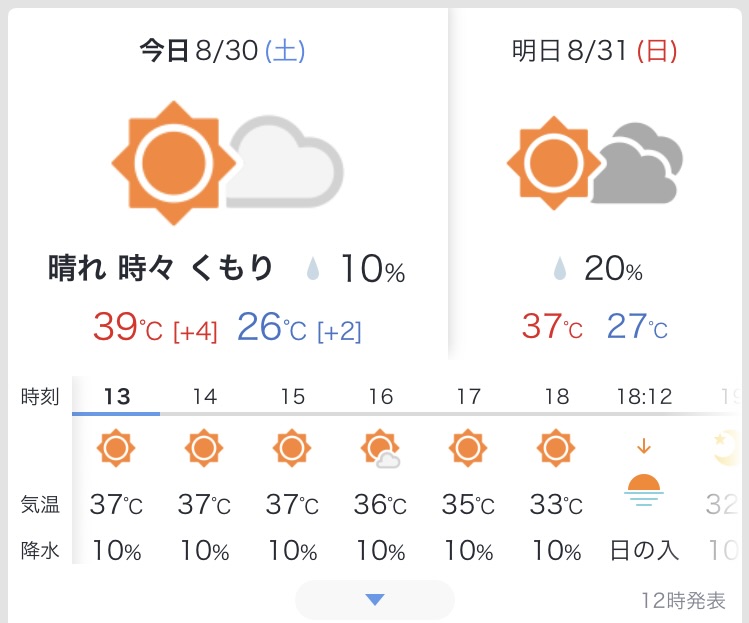This screenshot has width=749, height=623.
Task: Select the 13 o'clock hour column header
Action: tap(117, 396)
